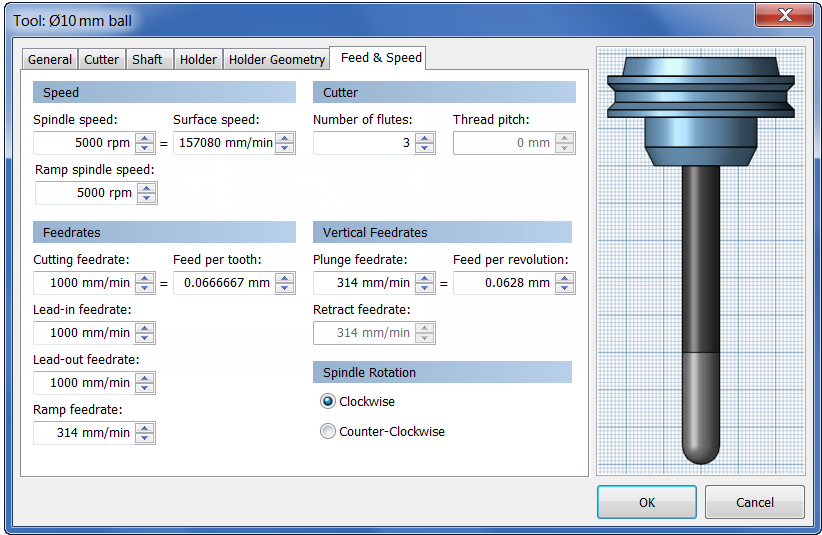
Task: Select Clockwise spindle rotation
Action: [358, 401]
